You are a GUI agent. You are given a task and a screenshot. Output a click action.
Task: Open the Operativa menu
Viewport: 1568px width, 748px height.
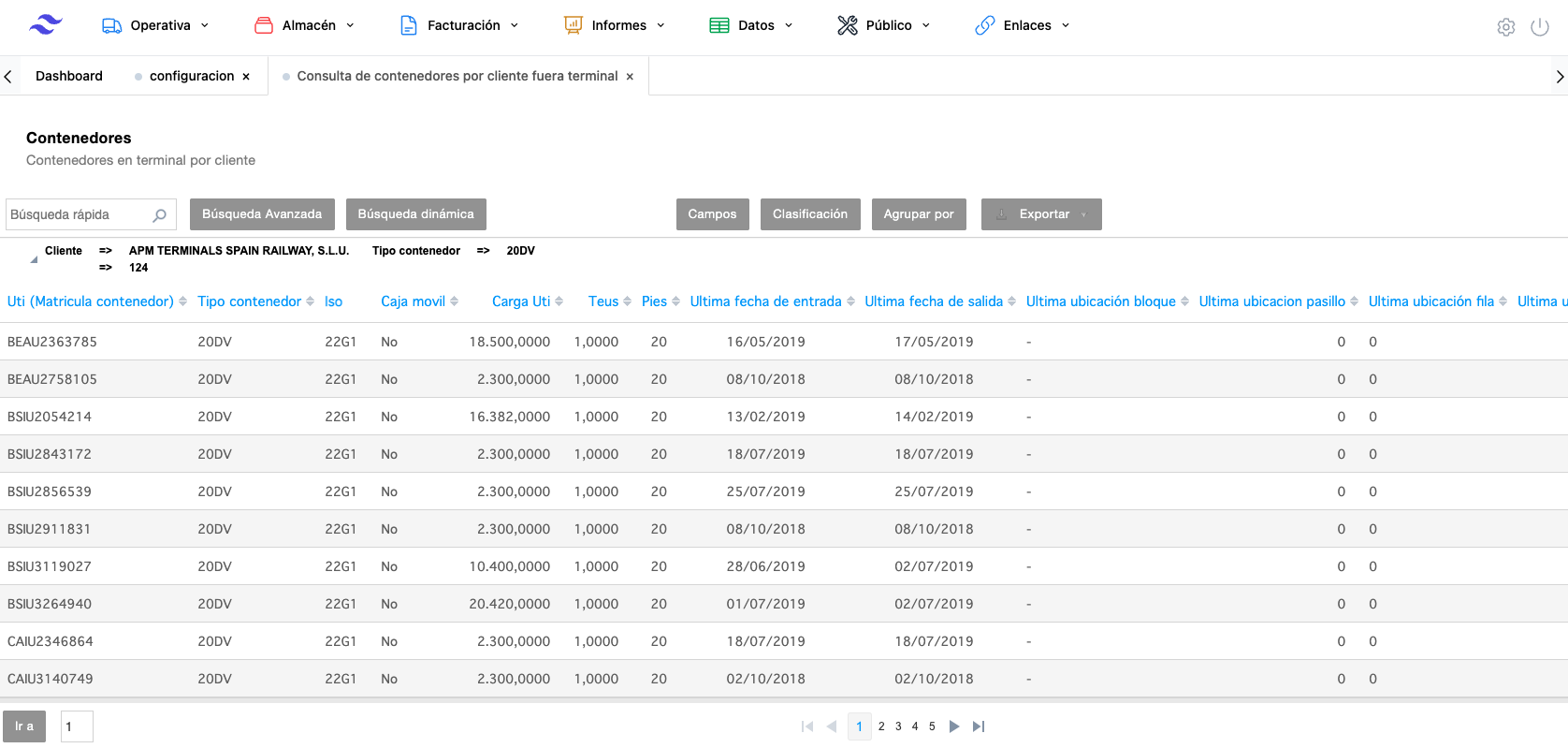[x=155, y=25]
